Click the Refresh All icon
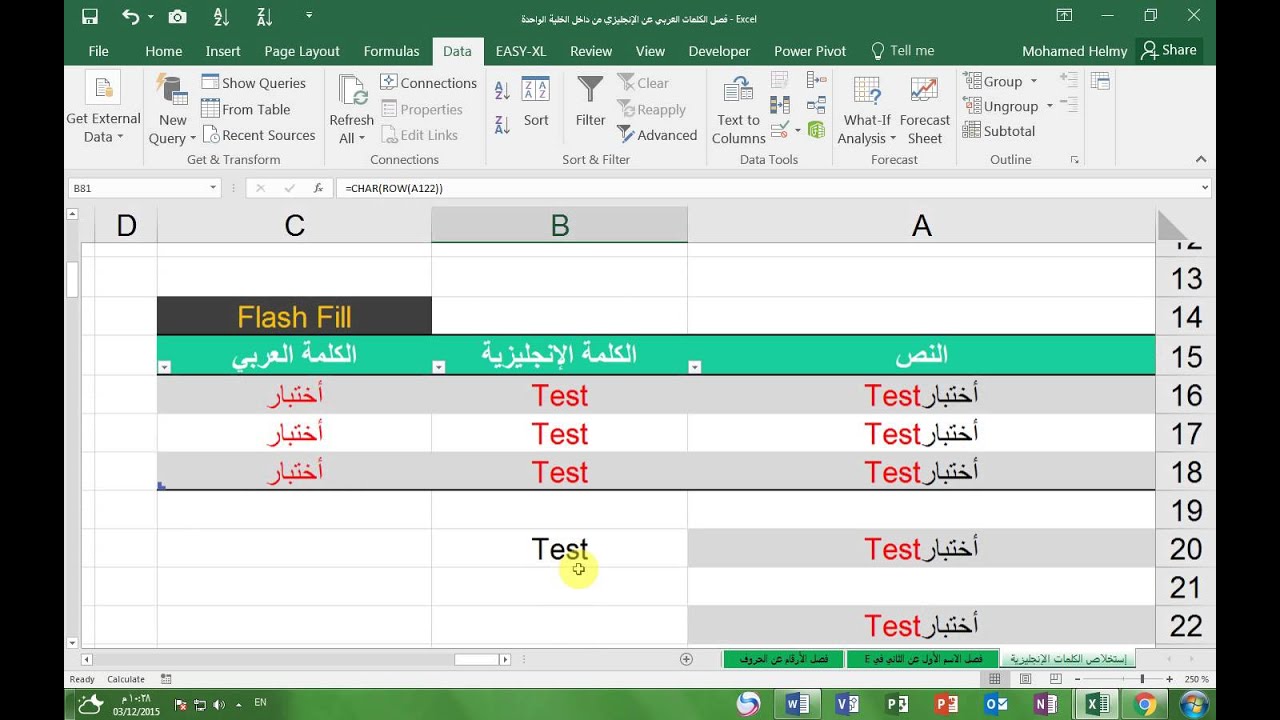Image resolution: width=1280 pixels, height=720 pixels. pyautogui.click(x=352, y=89)
